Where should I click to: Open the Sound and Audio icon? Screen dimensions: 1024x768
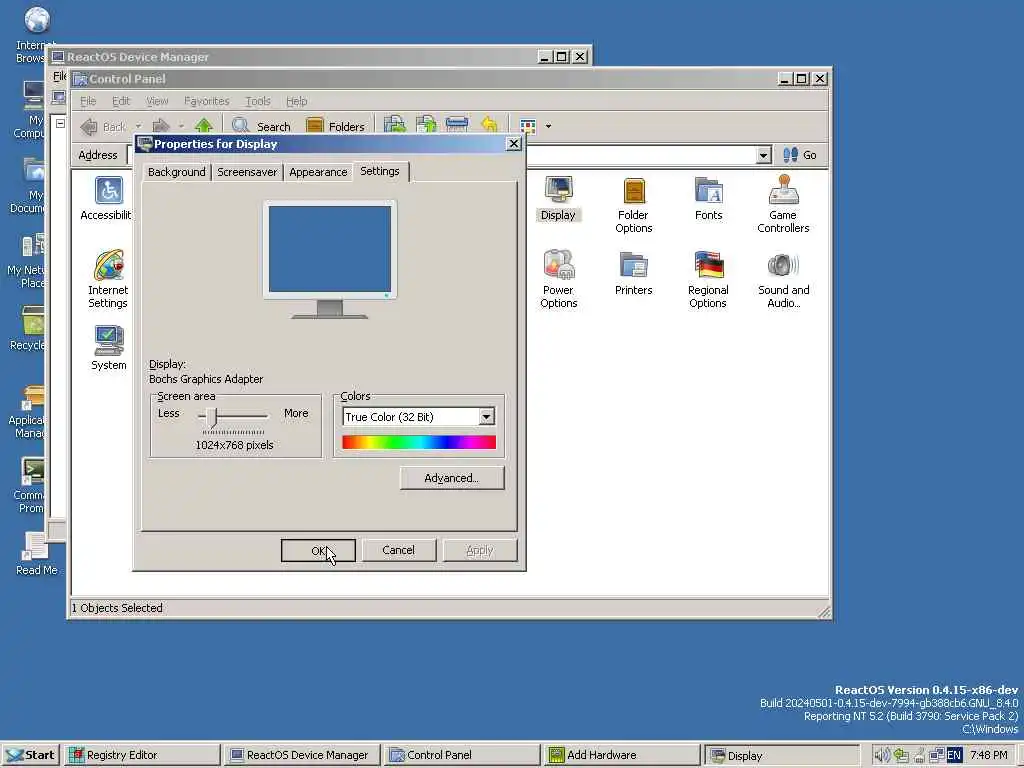(x=783, y=279)
